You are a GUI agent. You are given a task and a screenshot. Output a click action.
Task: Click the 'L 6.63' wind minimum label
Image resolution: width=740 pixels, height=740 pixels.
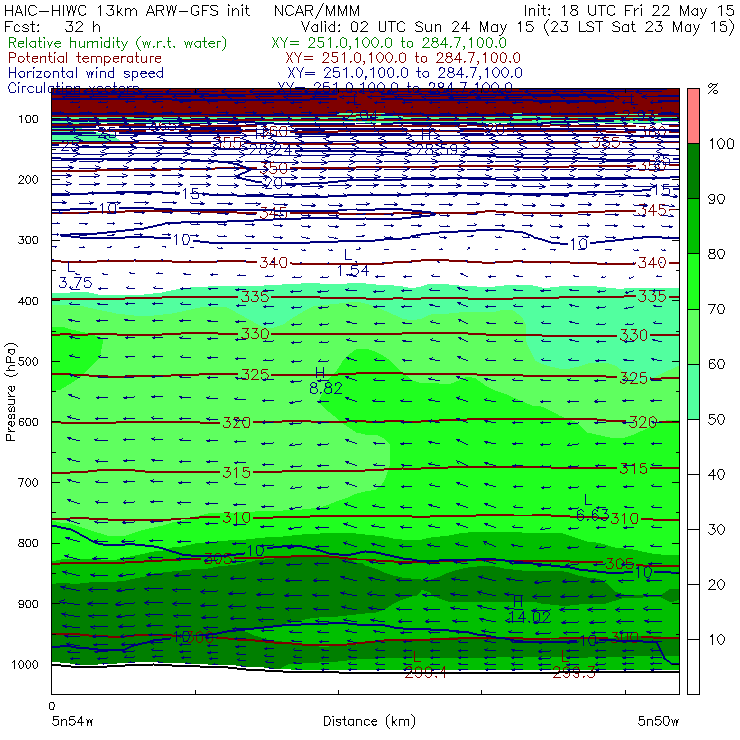pos(592,508)
